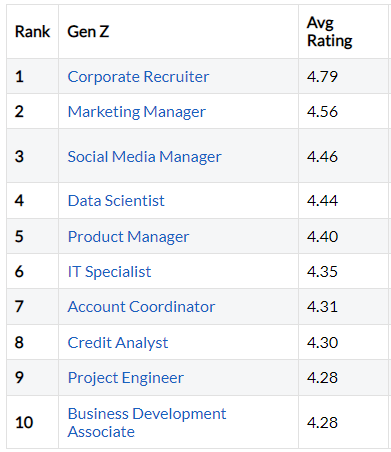This screenshot has height=452, width=391.
Task: Open the Account Coordinator link
Action: tap(141, 307)
